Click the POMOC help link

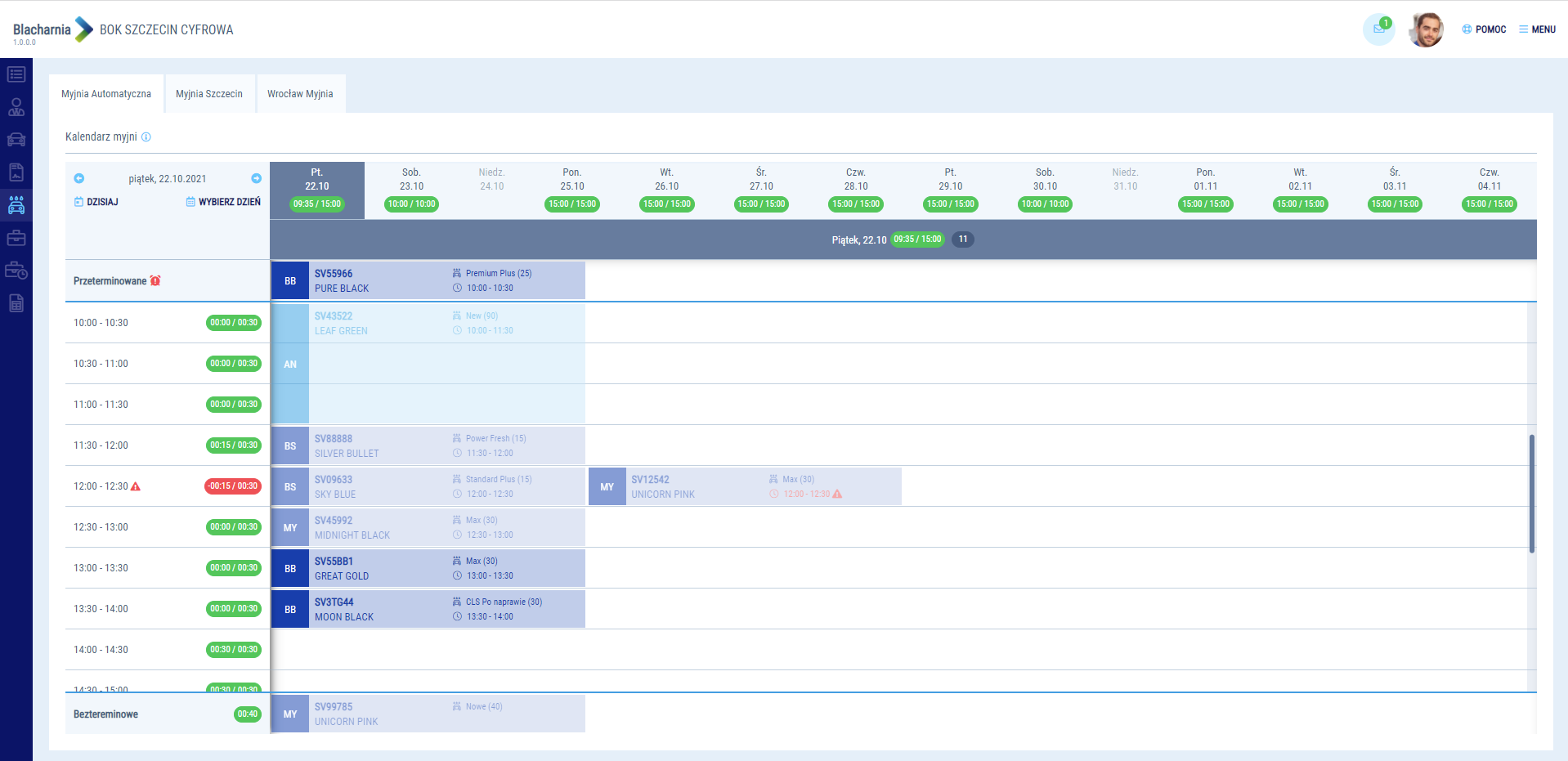[x=1484, y=29]
